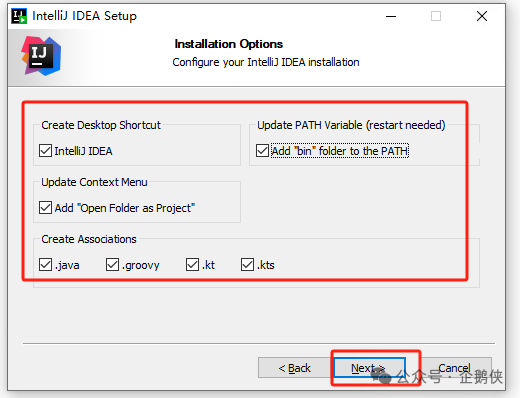This screenshot has height=398, width=520.
Task: Toggle the .kts association checkbox
Action: click(x=247, y=265)
